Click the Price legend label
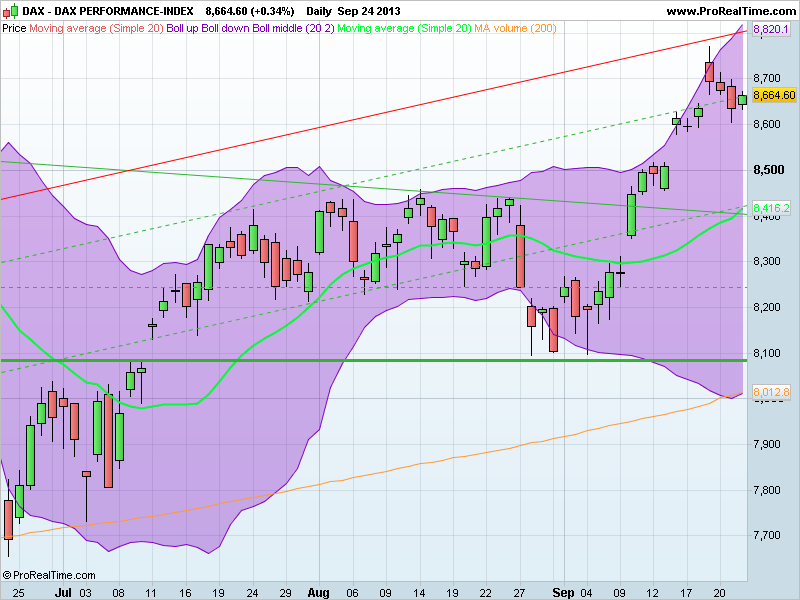 coord(14,28)
